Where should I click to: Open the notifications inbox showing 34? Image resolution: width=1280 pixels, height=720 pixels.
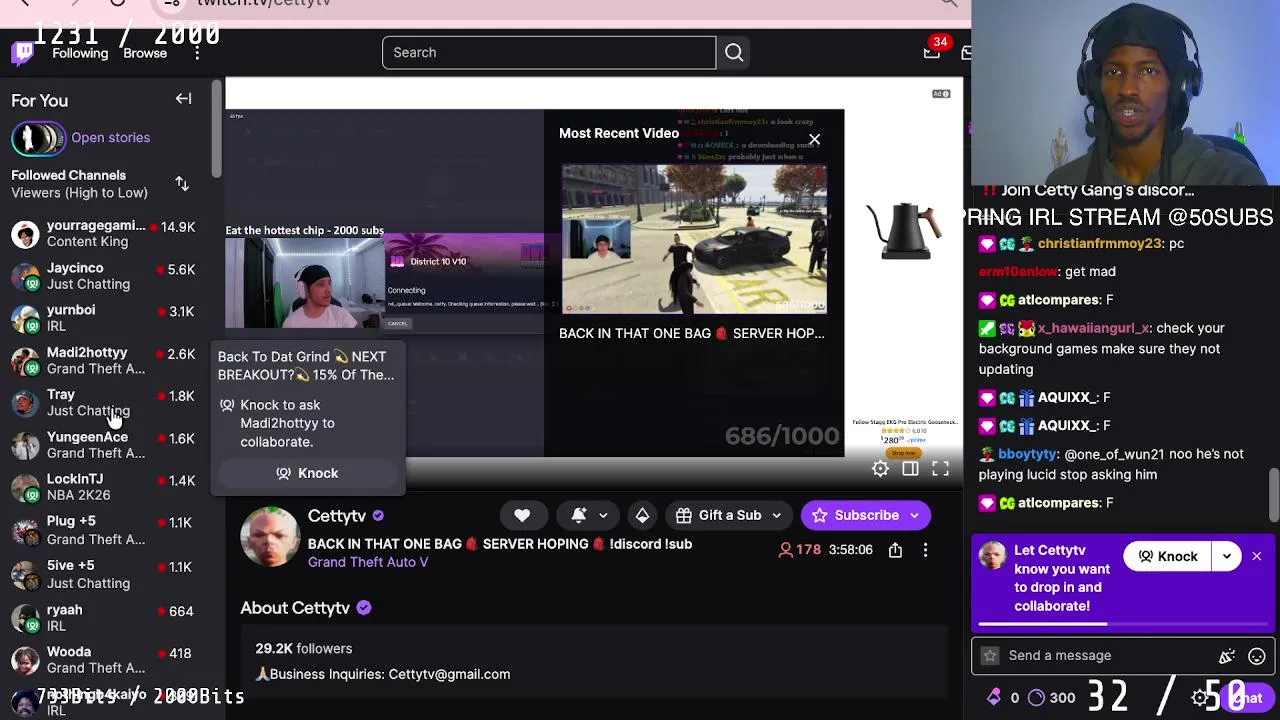(x=932, y=52)
